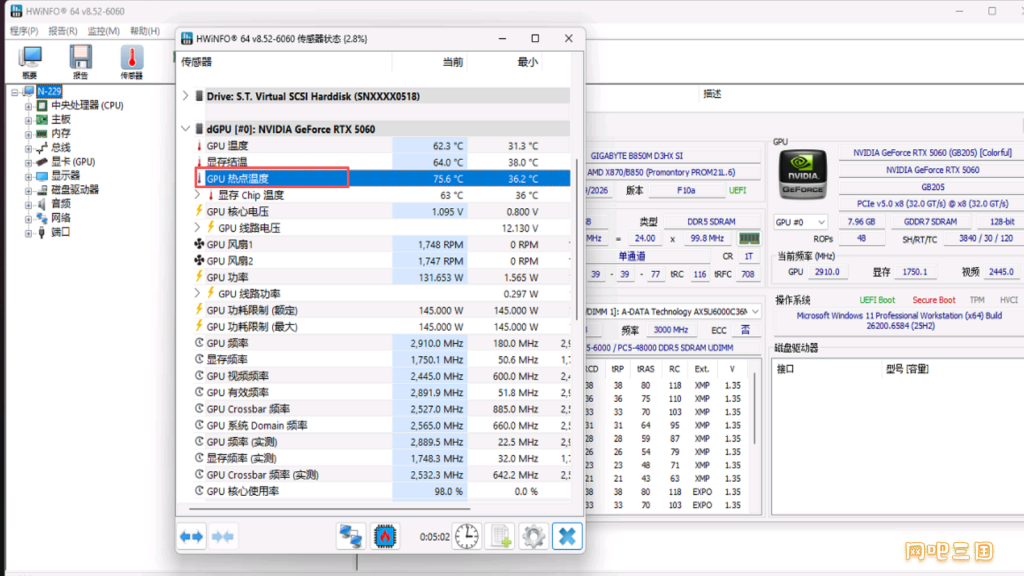This screenshot has height=576, width=1024.
Task: Select the 内存 tree item
Action: pos(61,133)
